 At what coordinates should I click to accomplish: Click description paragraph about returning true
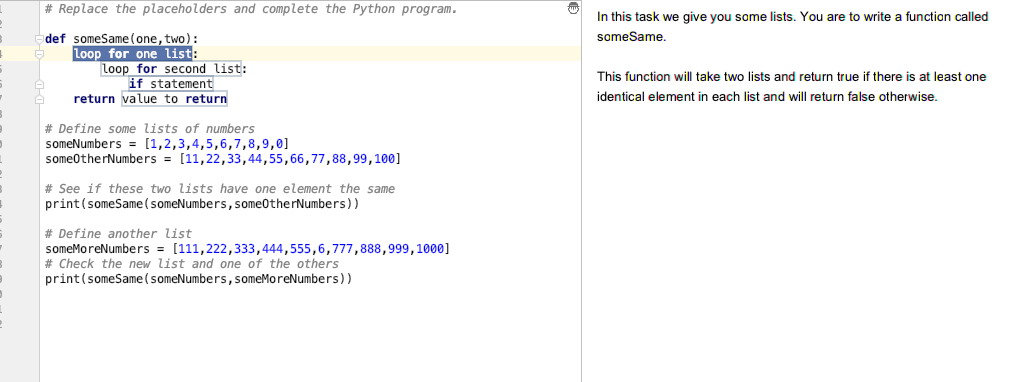pyautogui.click(x=792, y=87)
